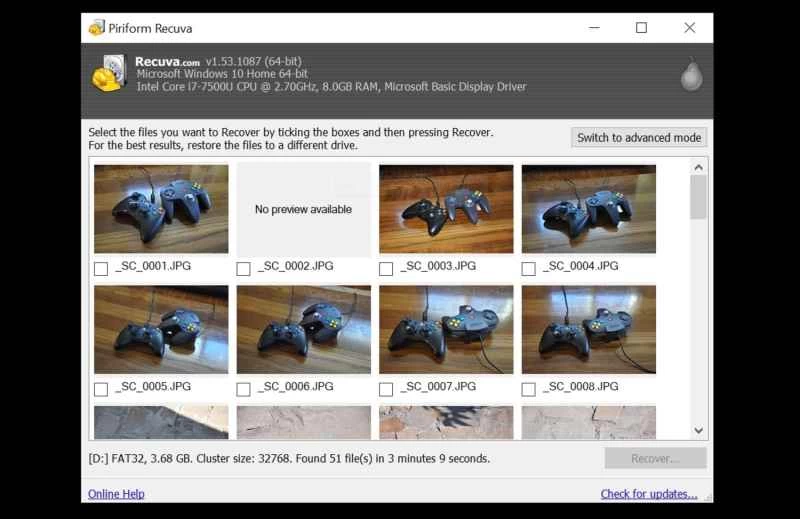
Task: Click the Piriform pear icon
Action: click(689, 75)
